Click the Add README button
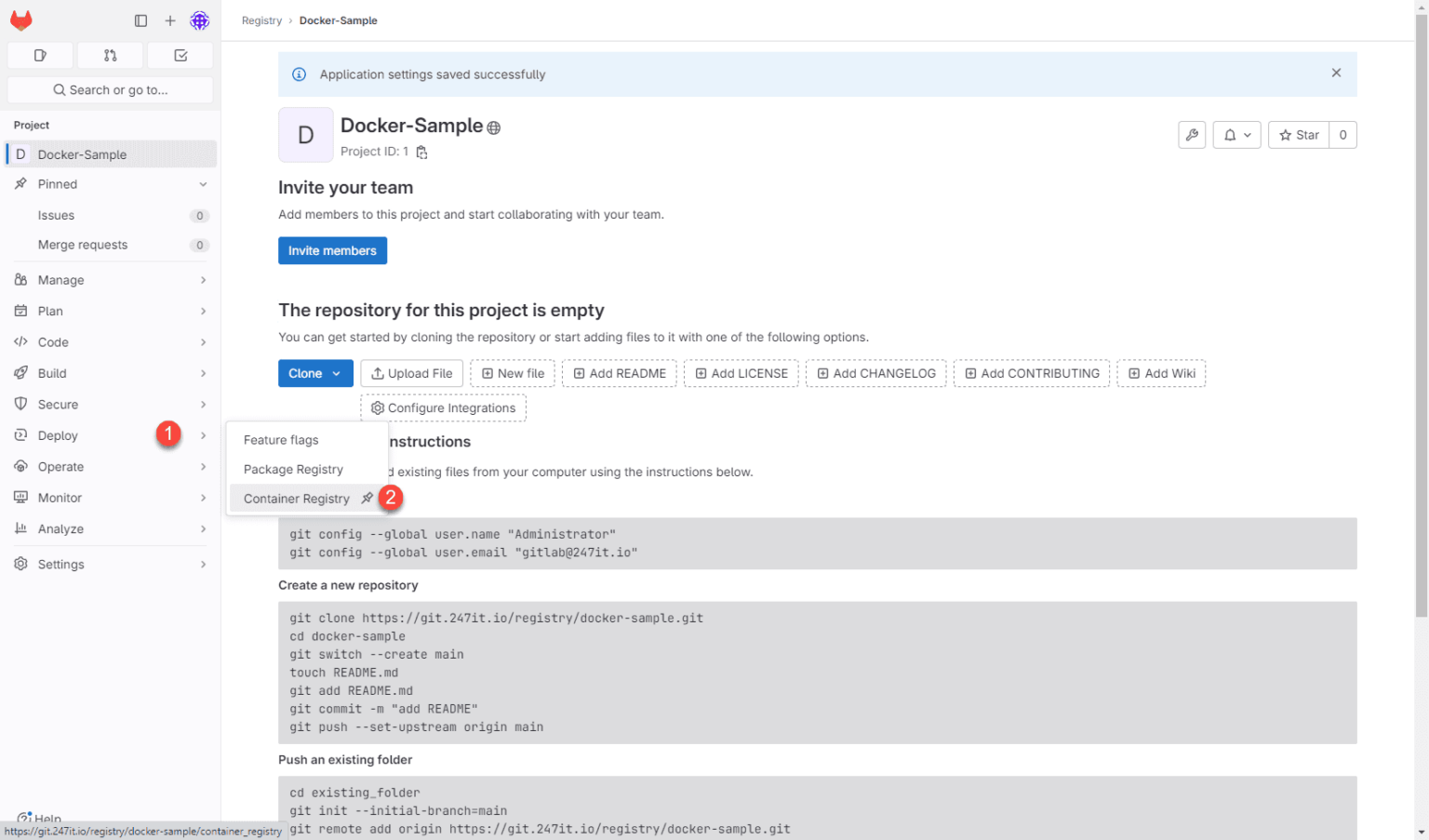This screenshot has height=840, width=1429. tap(620, 373)
